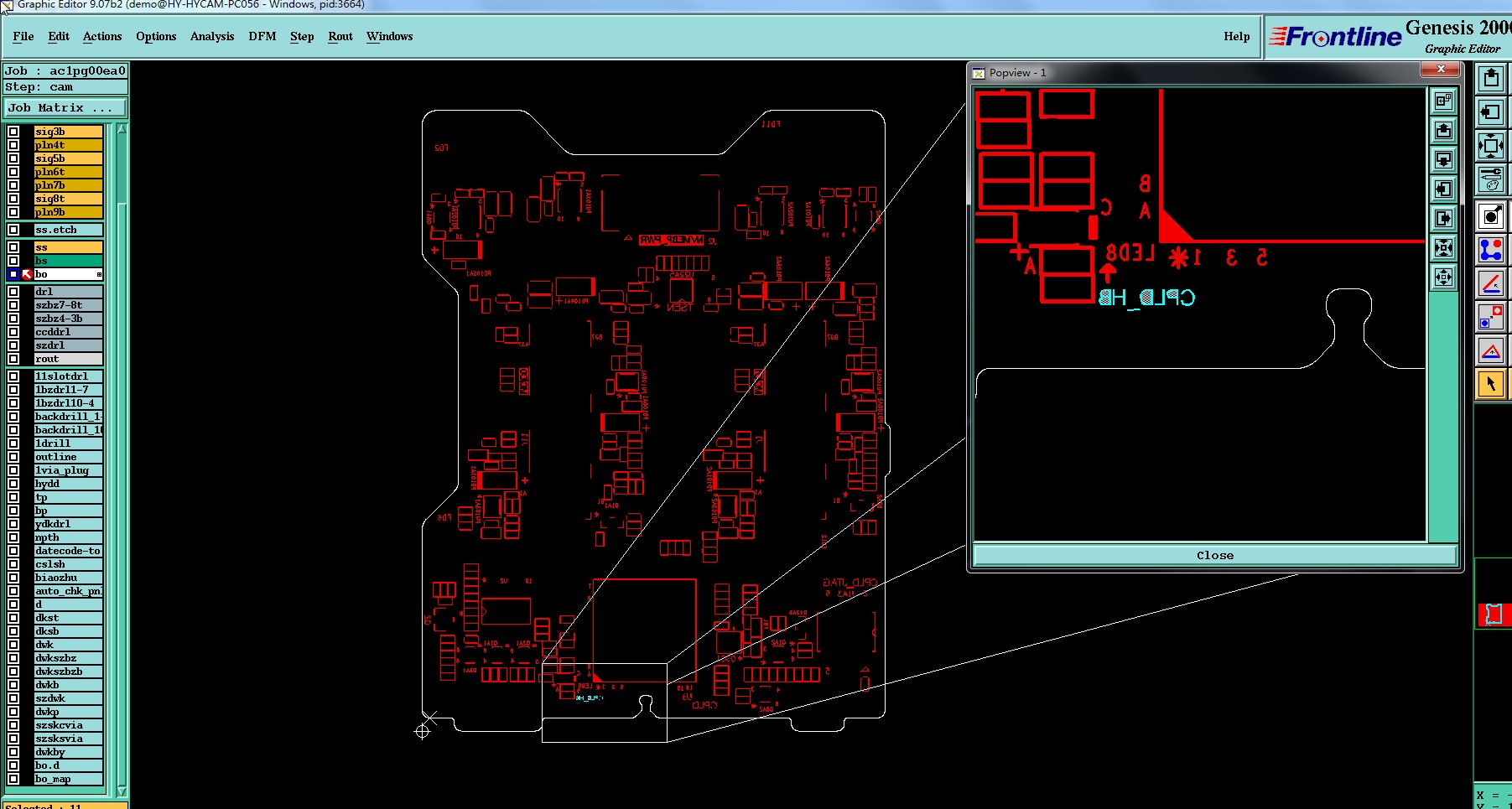Select layer name ccddrl
This screenshot has height=809, width=1512.
point(69,332)
